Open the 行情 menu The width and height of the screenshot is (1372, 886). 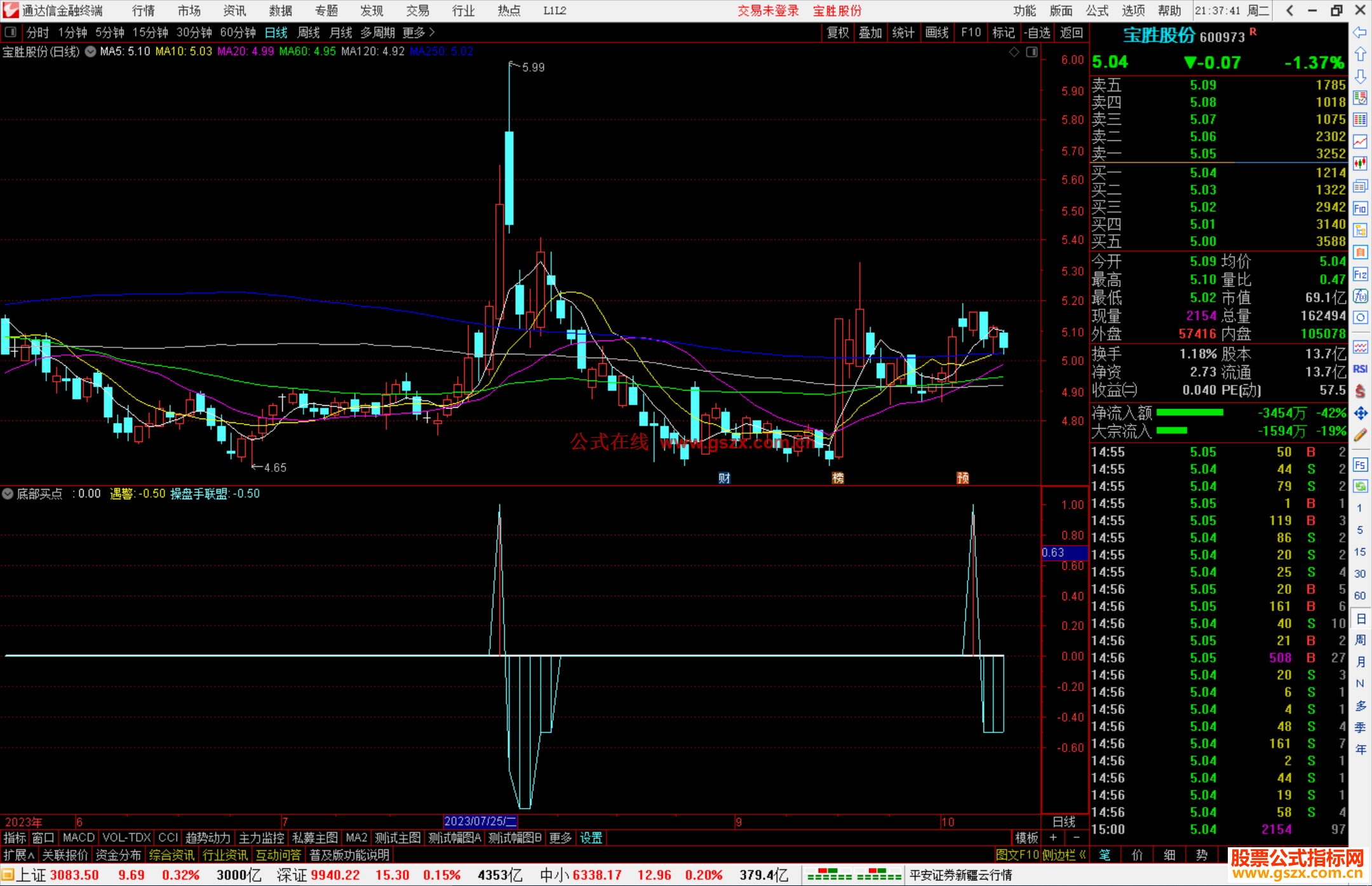click(144, 10)
